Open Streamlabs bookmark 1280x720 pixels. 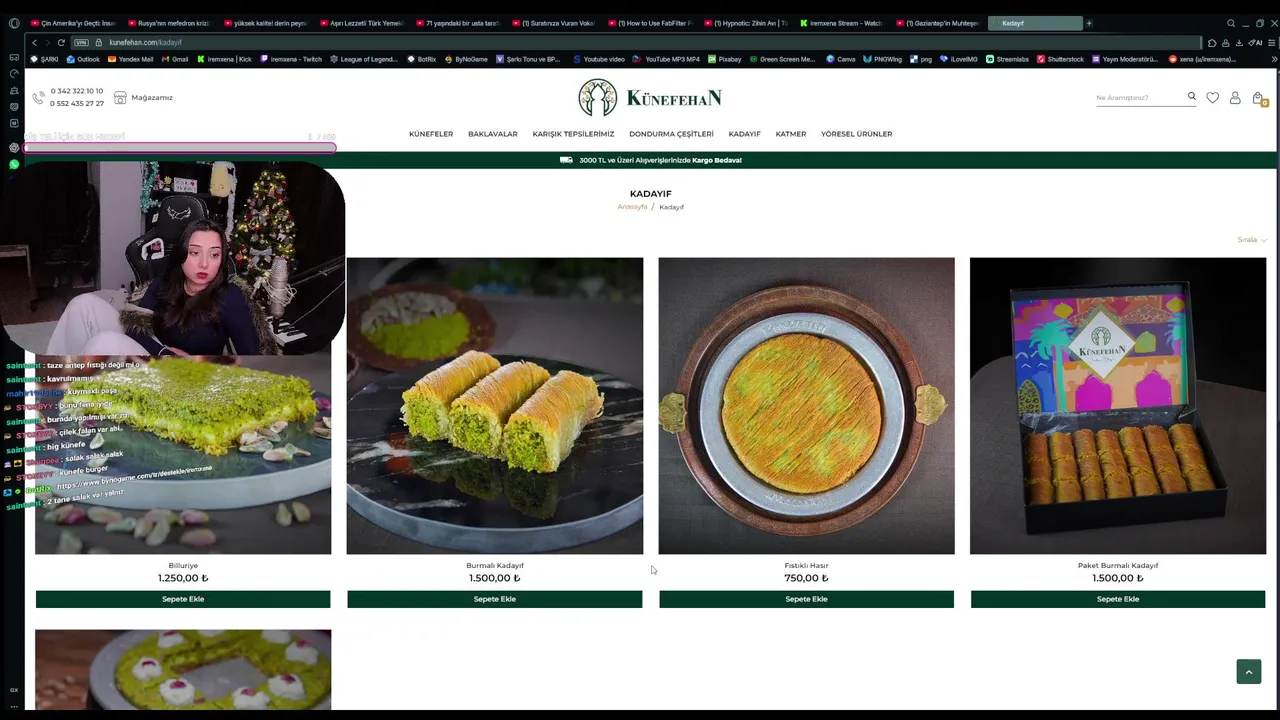coord(1006,59)
